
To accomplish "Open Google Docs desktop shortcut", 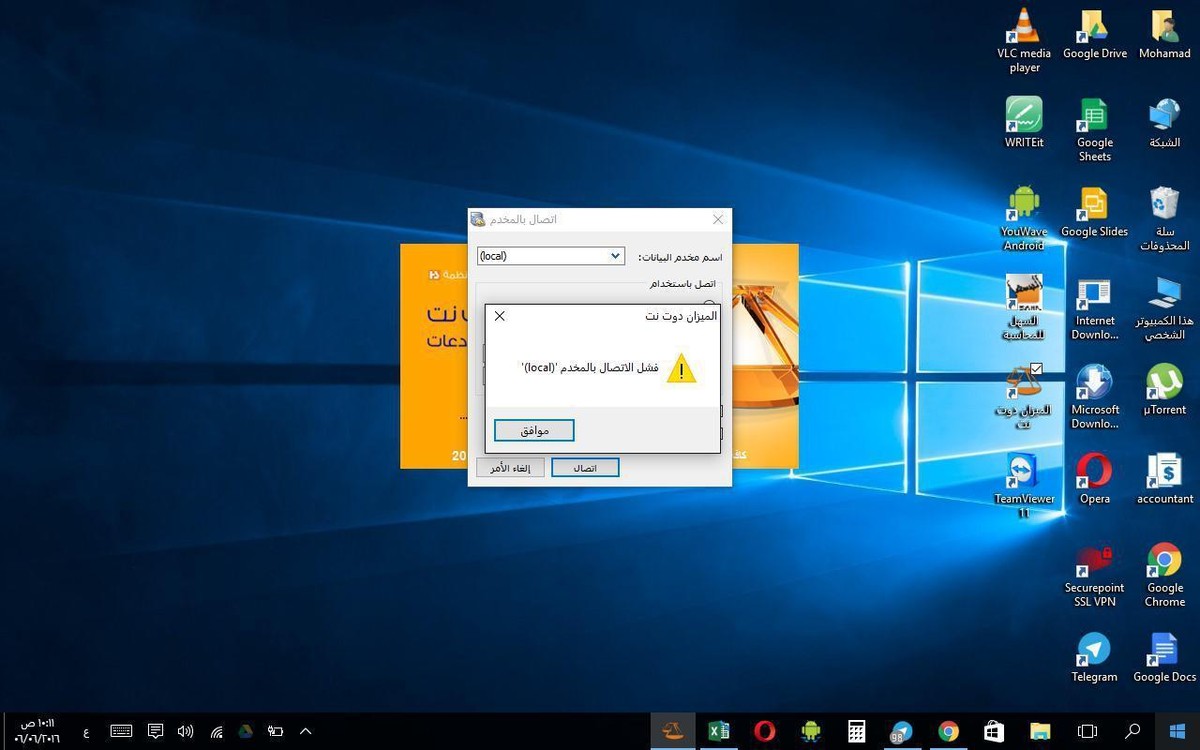I will (1164, 657).
